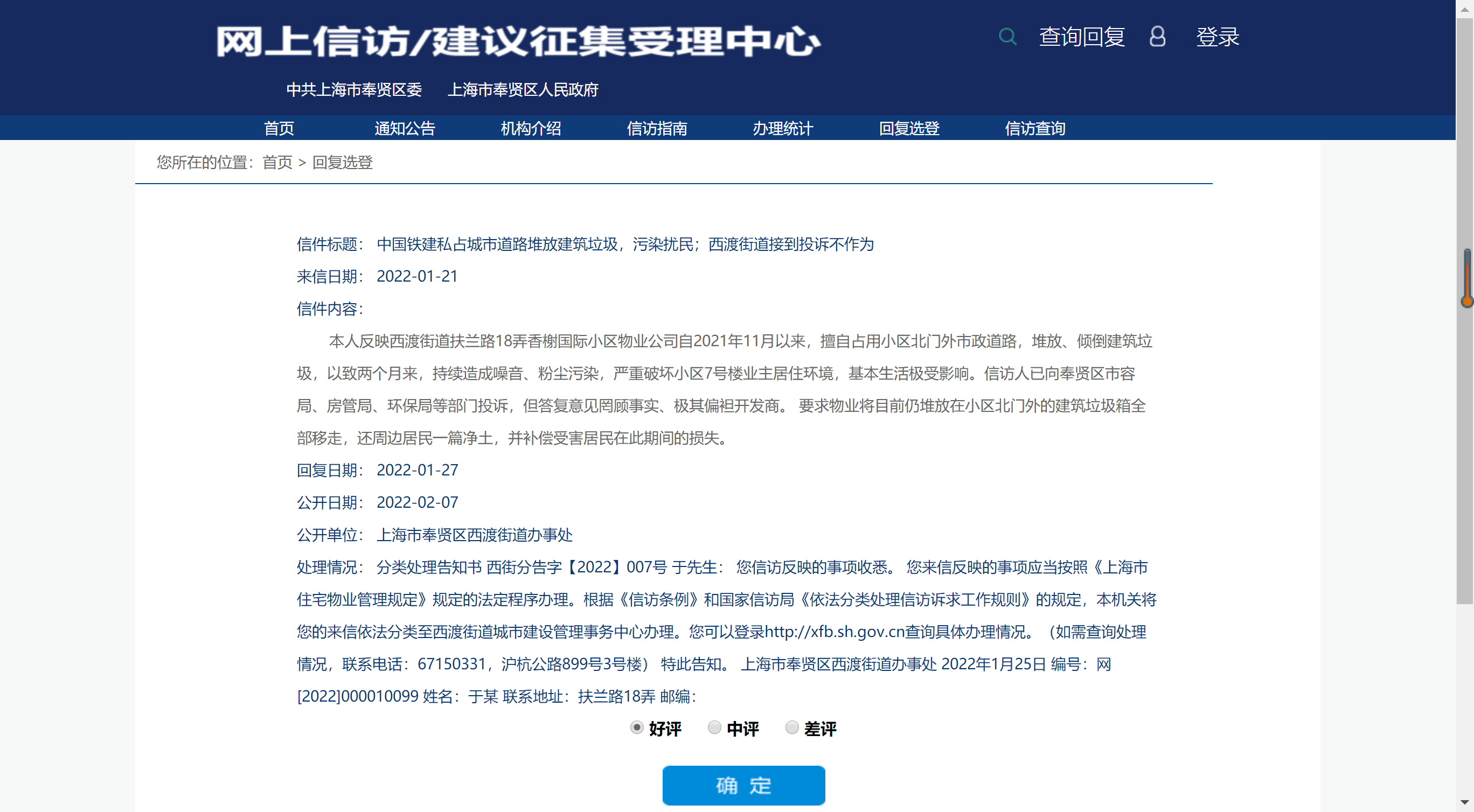Image resolution: width=1474 pixels, height=812 pixels.
Task: Click 首页 in the breadcrumb path
Action: tap(277, 163)
